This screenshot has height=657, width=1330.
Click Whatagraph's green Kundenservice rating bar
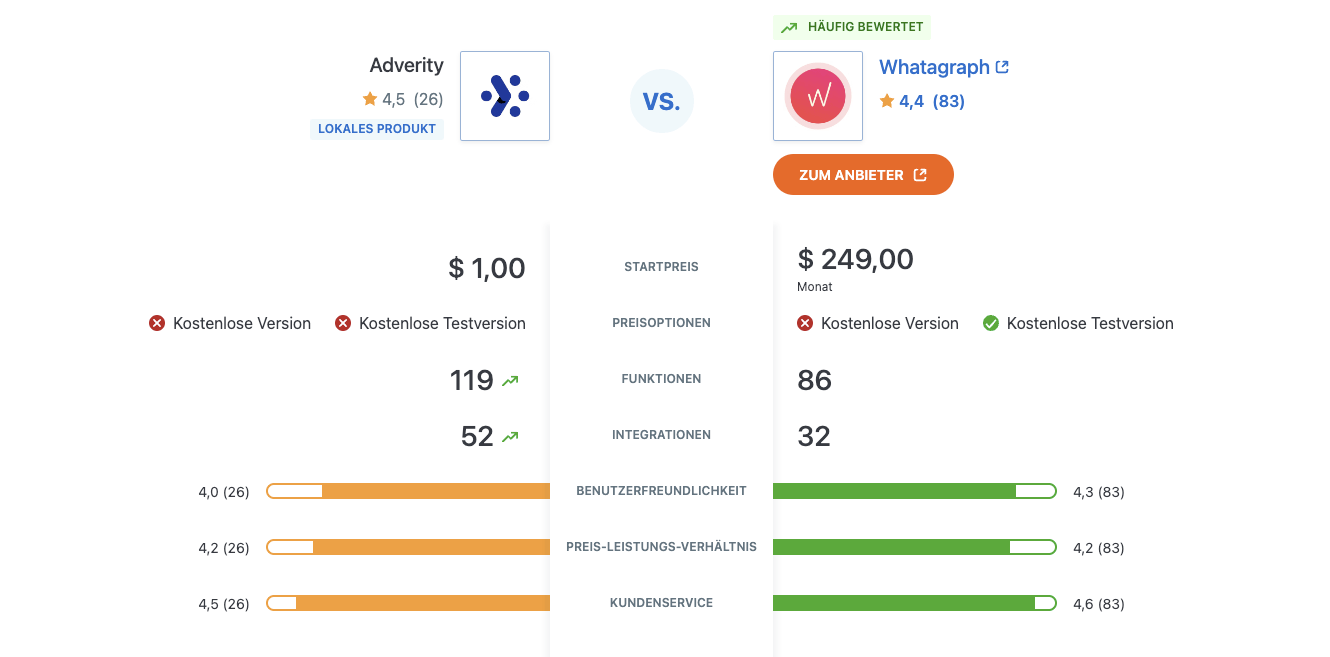915,603
